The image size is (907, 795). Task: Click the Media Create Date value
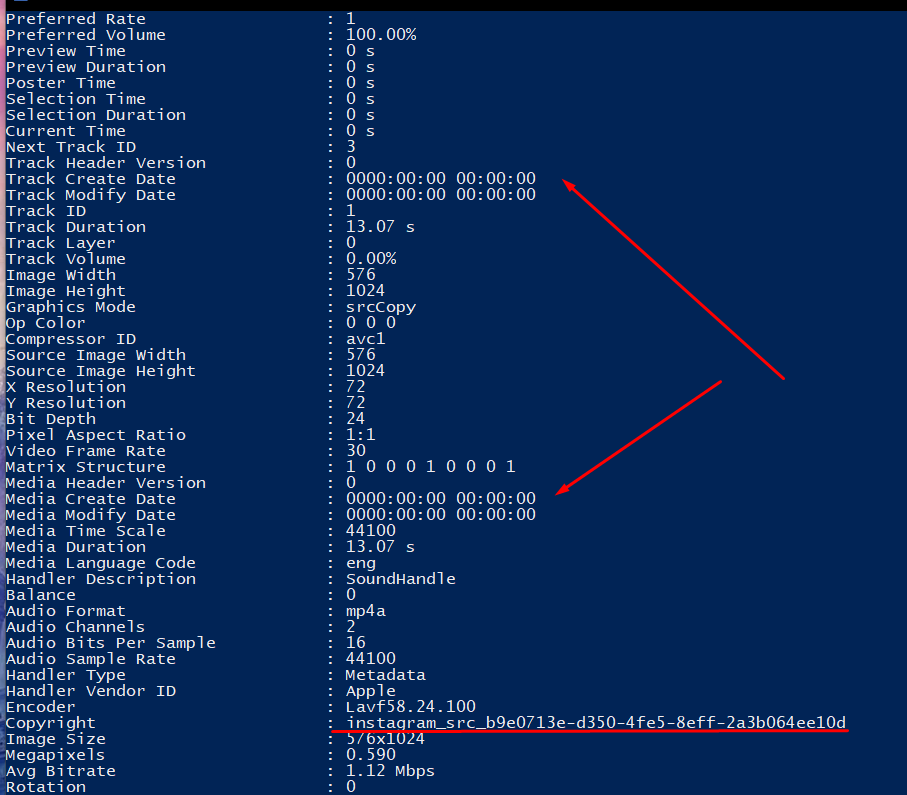[x=441, y=498]
